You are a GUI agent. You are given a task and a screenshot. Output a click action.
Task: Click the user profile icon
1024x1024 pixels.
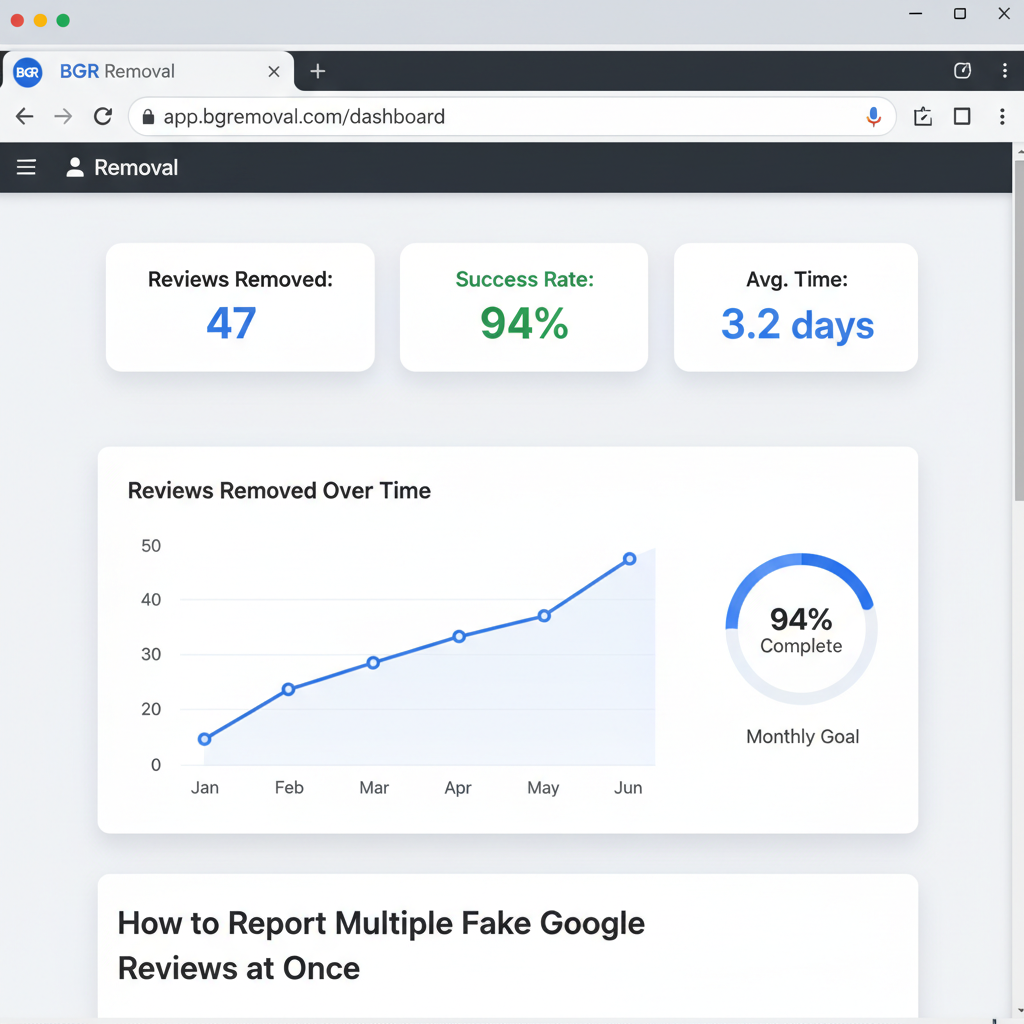click(x=75, y=167)
